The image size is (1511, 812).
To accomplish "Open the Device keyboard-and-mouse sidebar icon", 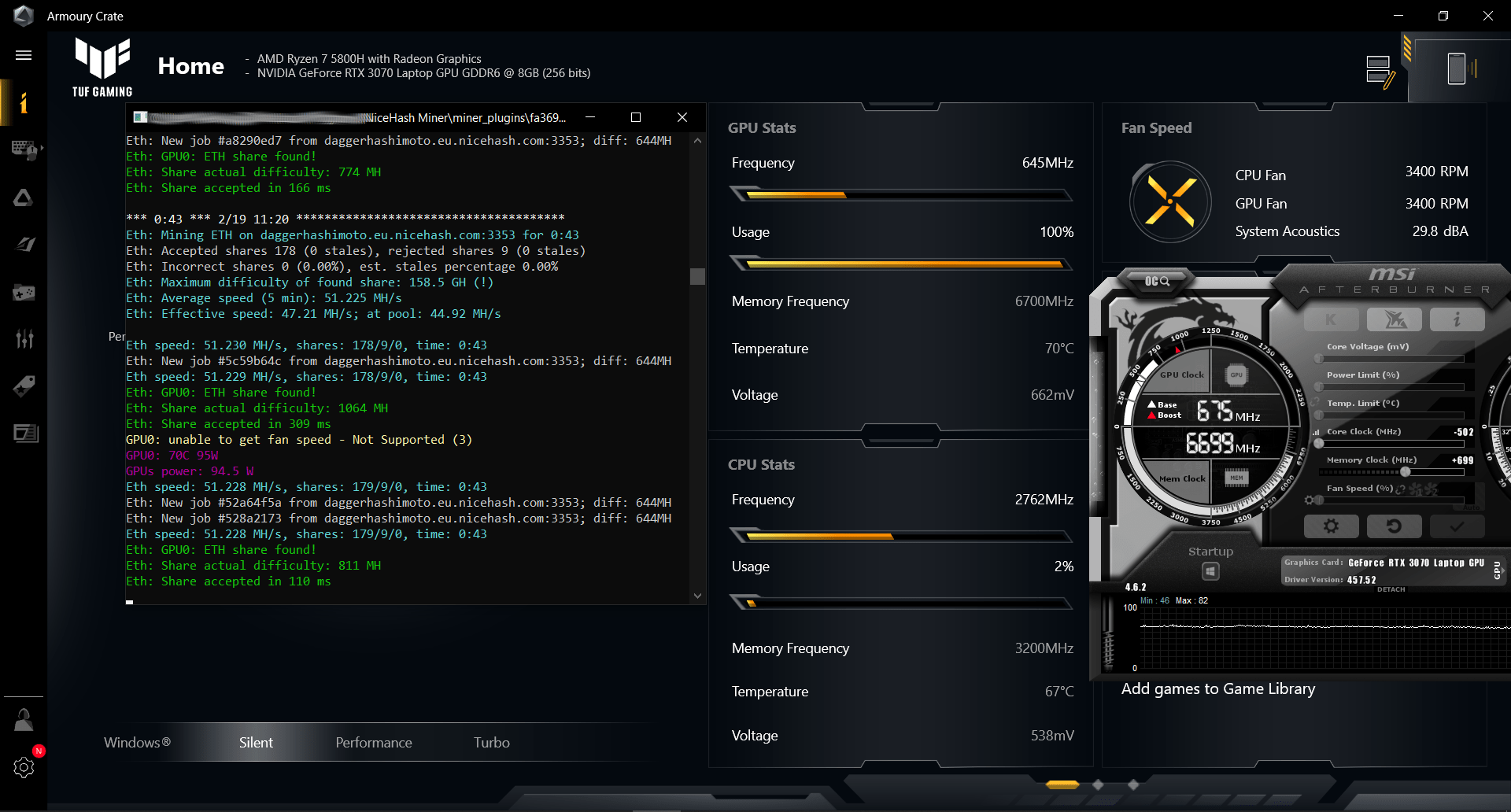I will click(x=25, y=149).
